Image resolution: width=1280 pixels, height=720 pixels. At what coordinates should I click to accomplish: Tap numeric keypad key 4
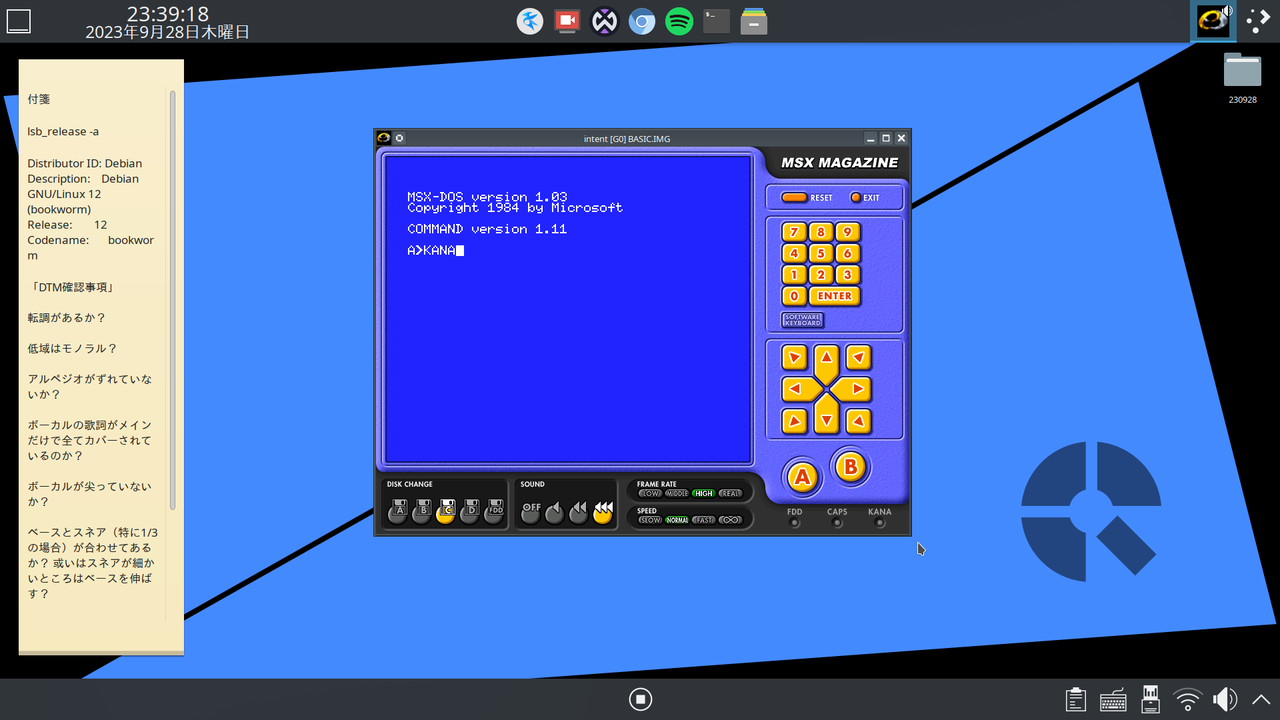click(x=794, y=253)
